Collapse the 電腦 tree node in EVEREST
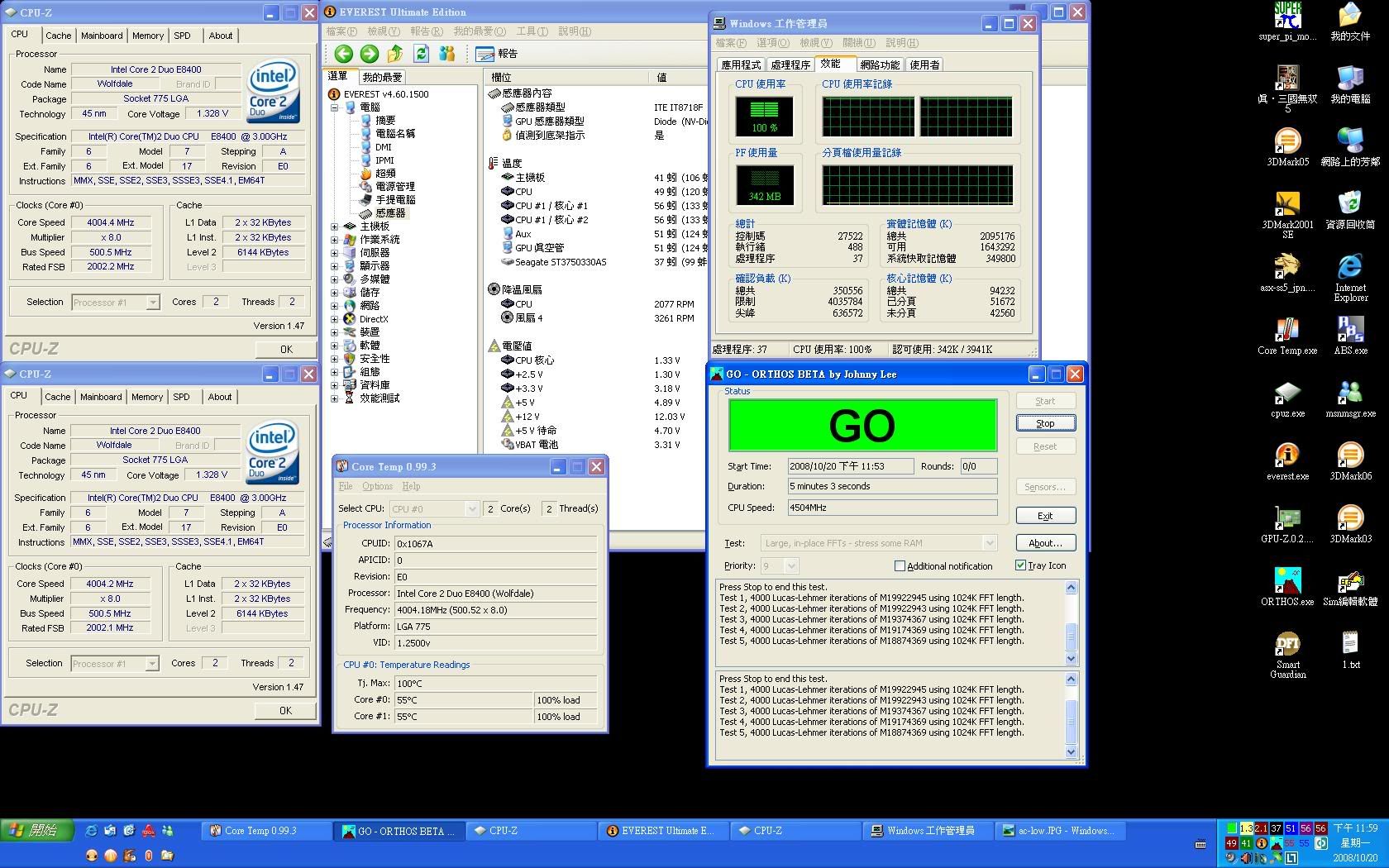The height and width of the screenshot is (868, 1389). coord(335,107)
